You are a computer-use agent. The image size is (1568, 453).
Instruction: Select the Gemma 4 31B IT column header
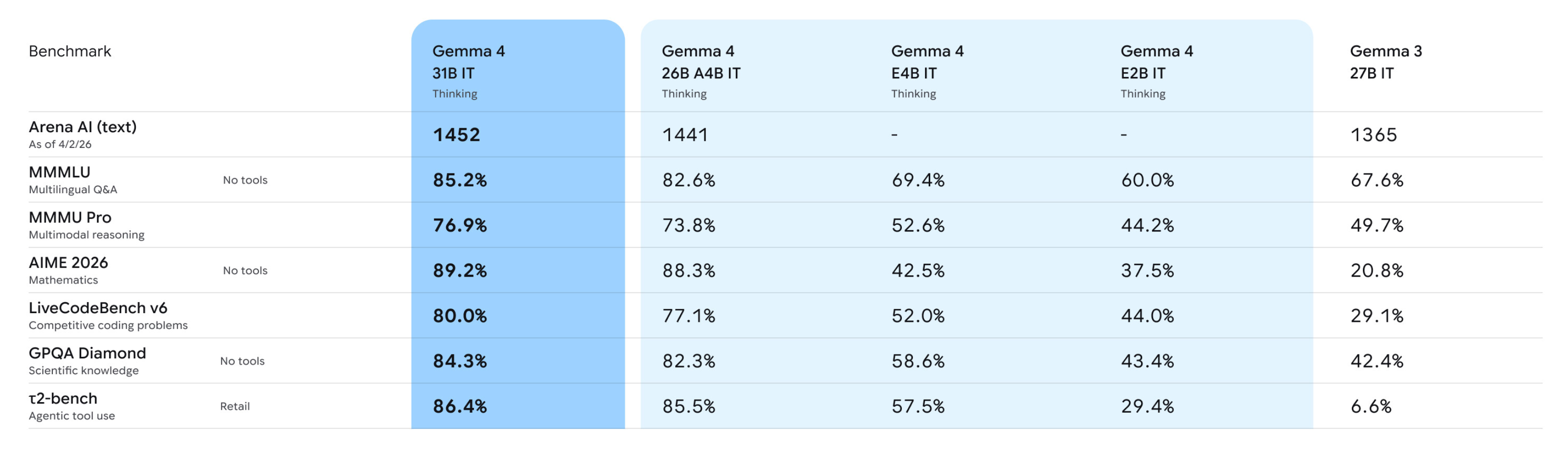point(468,62)
